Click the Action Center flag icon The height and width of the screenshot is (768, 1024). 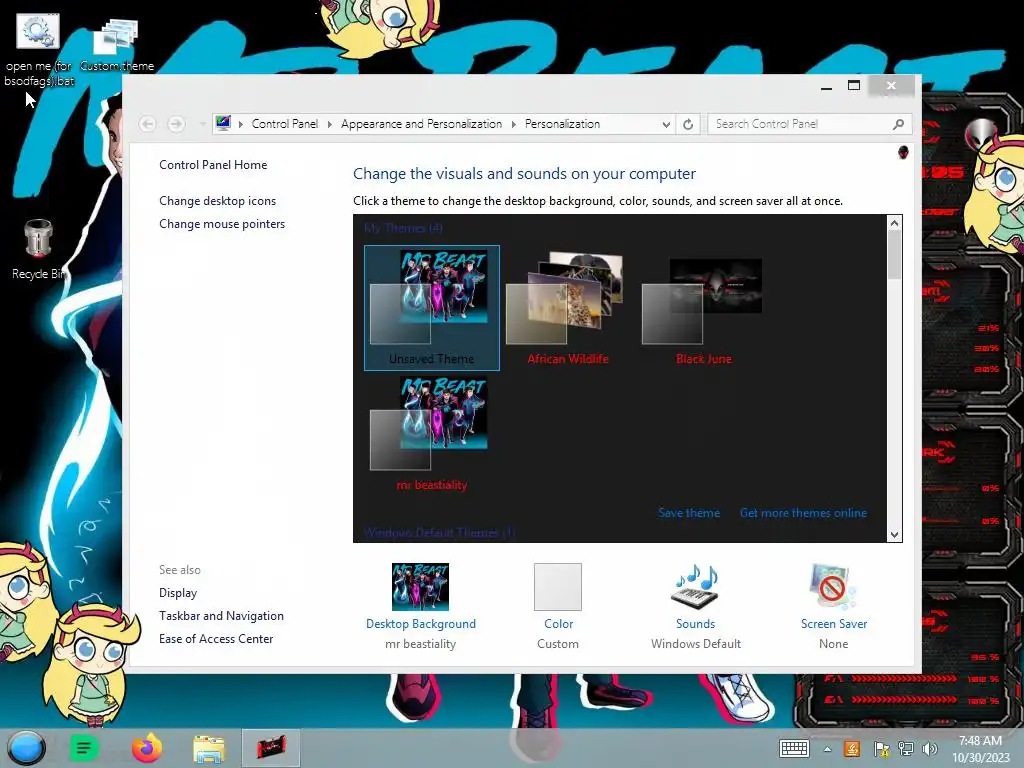(x=882, y=749)
